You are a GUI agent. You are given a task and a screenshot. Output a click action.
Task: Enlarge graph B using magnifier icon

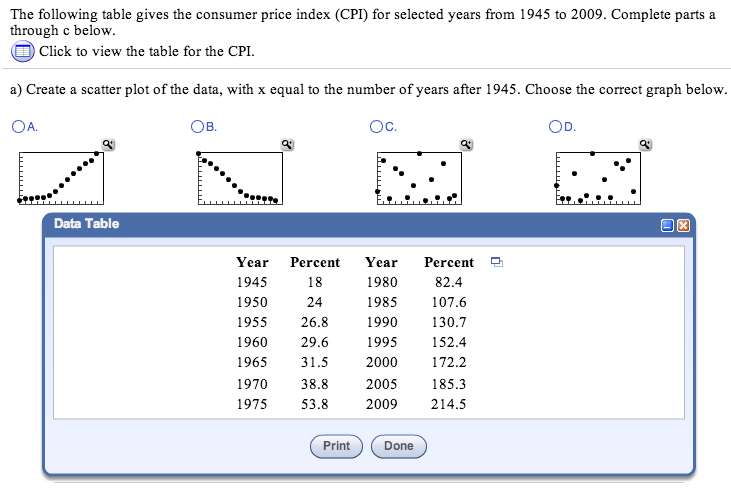click(x=288, y=144)
